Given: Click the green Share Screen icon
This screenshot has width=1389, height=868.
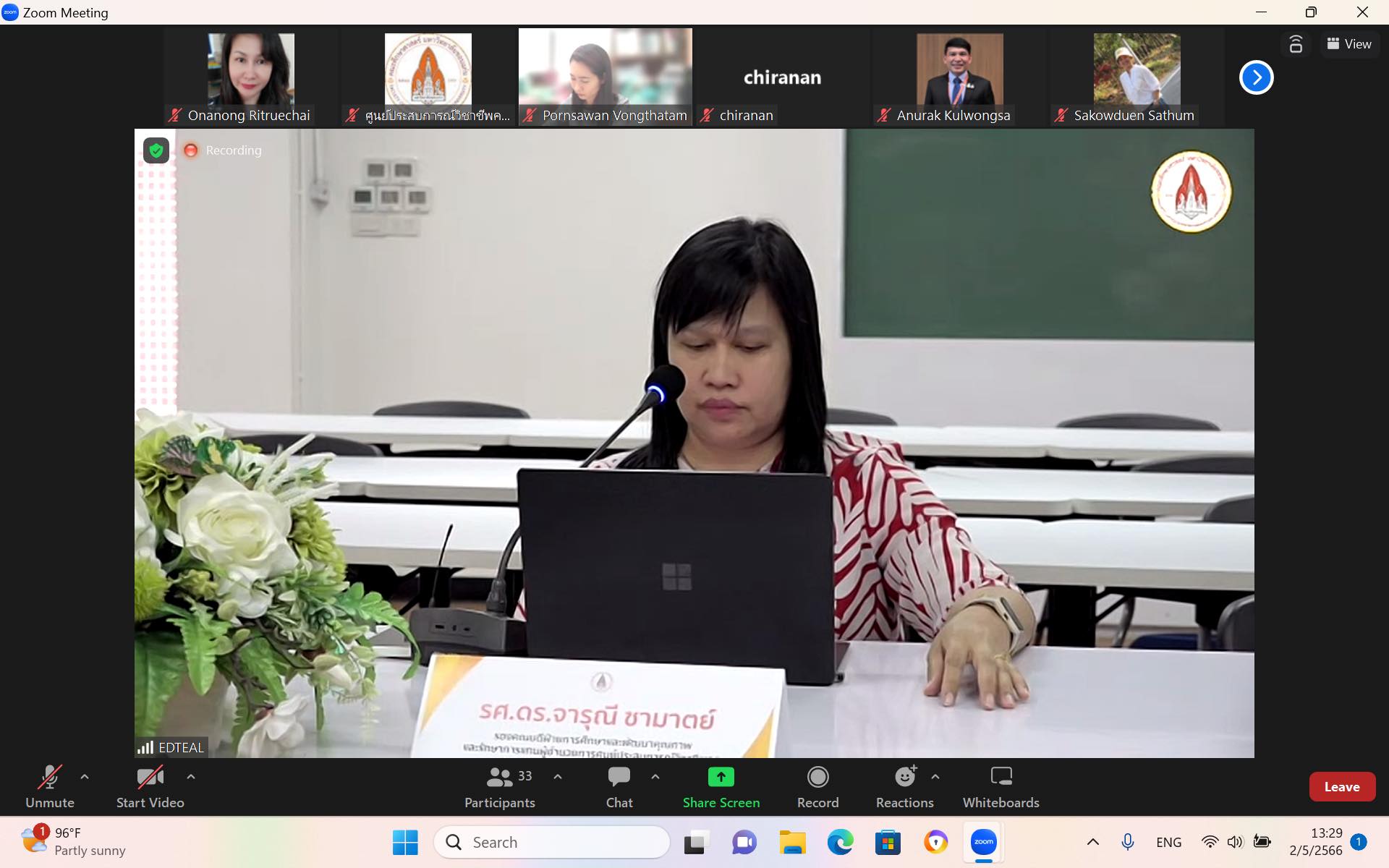Looking at the screenshot, I should pyautogui.click(x=721, y=777).
